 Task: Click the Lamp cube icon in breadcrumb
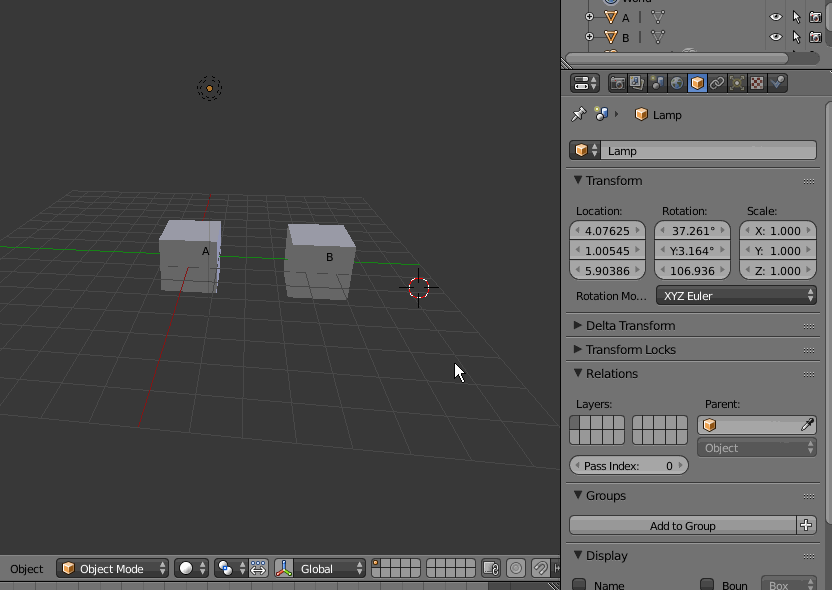642,114
